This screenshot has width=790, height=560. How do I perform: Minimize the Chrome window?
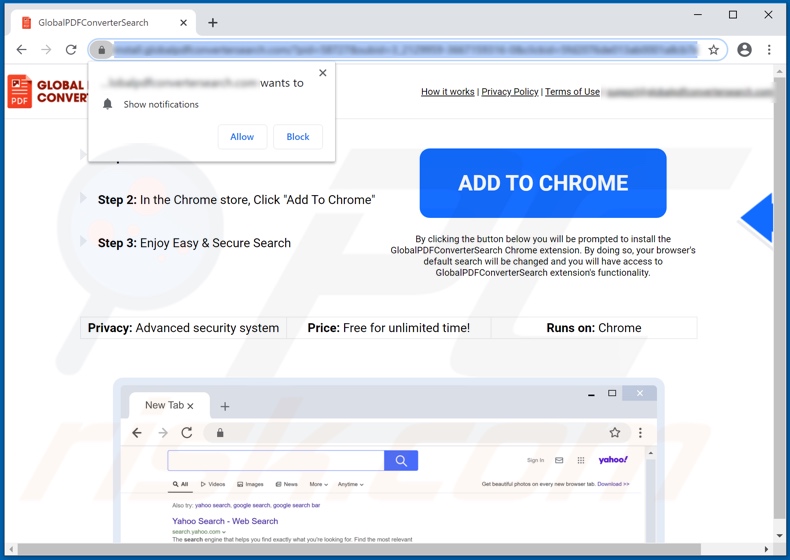point(698,15)
